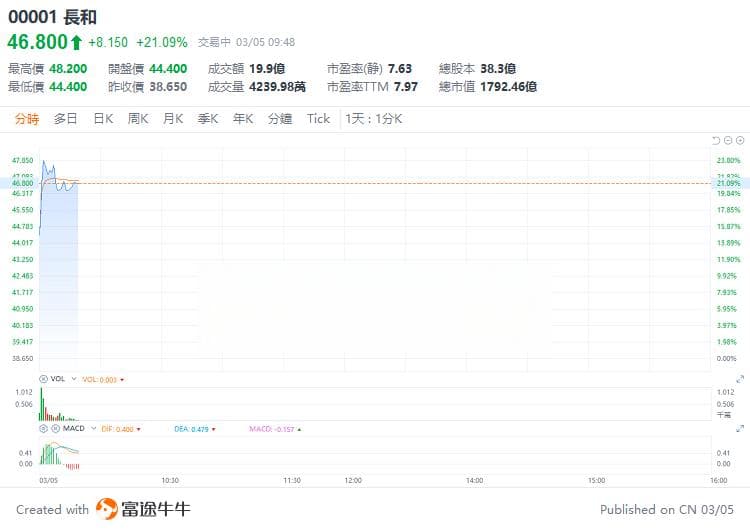The image size is (750, 530).
Task: Click the tallest green volume bar
Action: [x=41, y=404]
